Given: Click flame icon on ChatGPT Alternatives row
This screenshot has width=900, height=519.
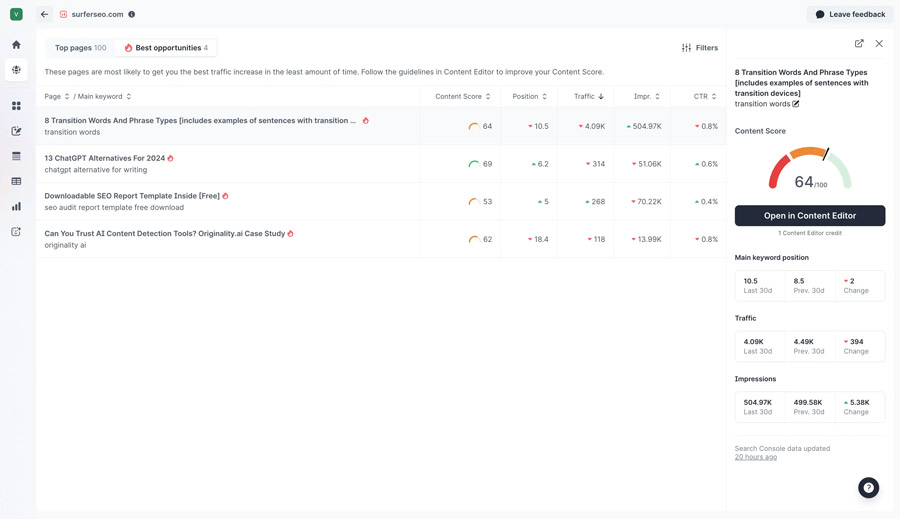Looking at the screenshot, I should tap(170, 158).
